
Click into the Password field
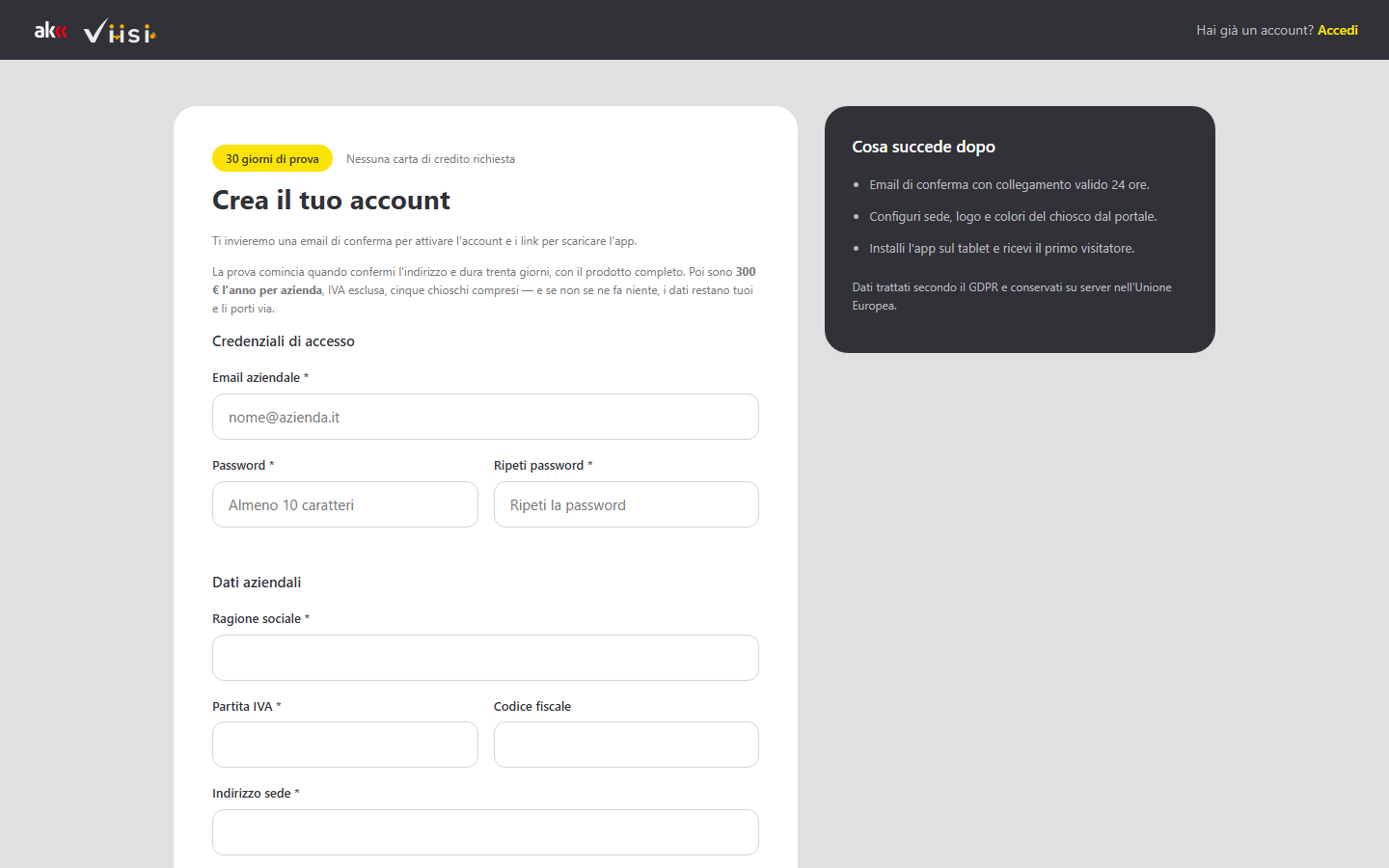point(345,504)
